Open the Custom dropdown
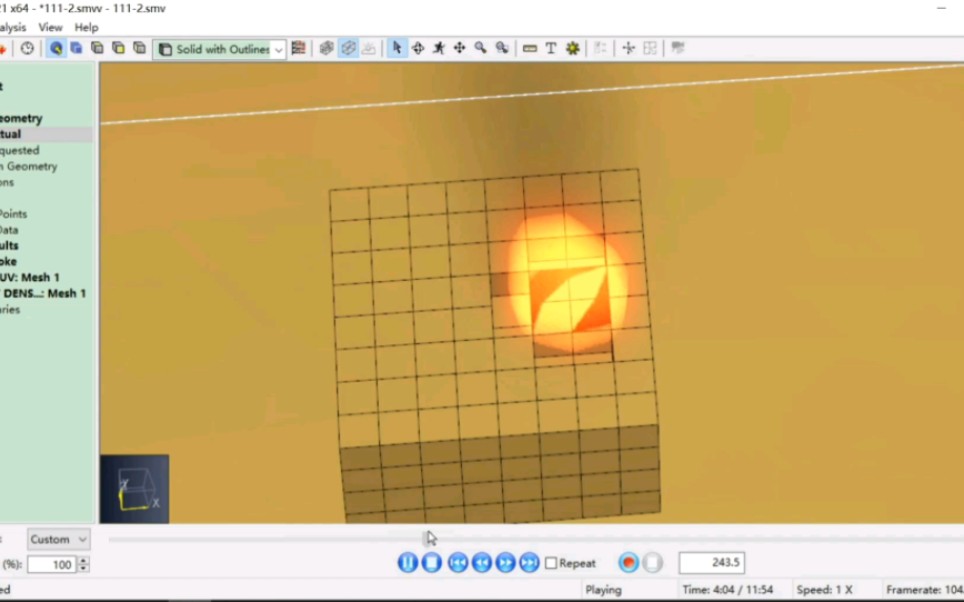The height and width of the screenshot is (602, 964). (x=58, y=539)
